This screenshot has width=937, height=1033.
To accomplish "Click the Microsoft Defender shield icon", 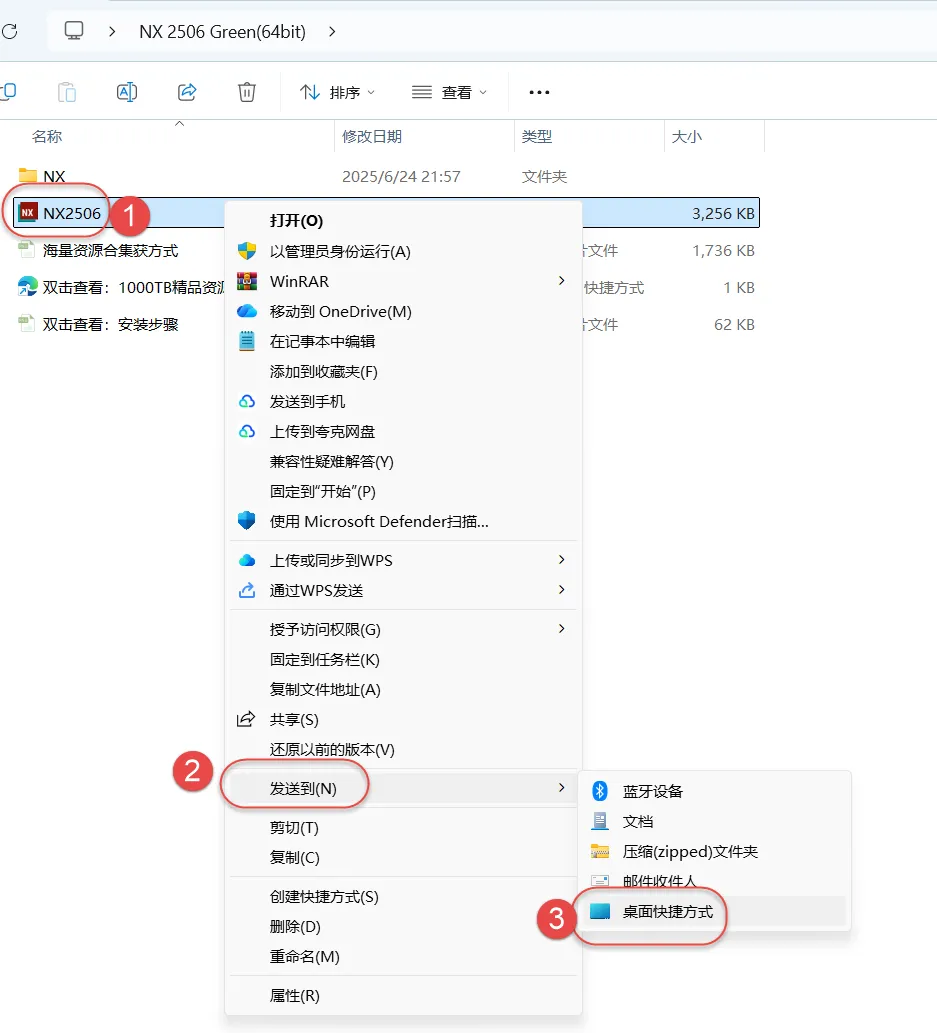I will click(x=246, y=521).
